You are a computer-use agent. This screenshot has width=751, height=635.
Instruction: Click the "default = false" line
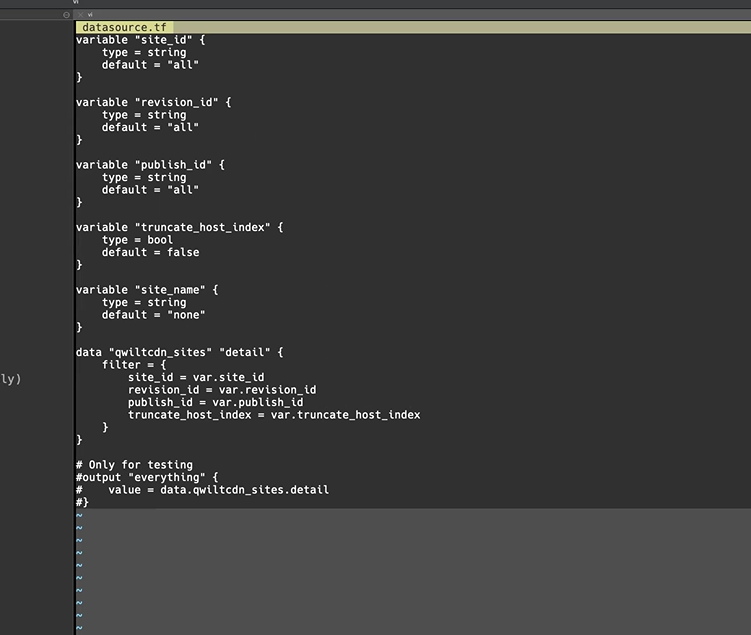pos(150,252)
